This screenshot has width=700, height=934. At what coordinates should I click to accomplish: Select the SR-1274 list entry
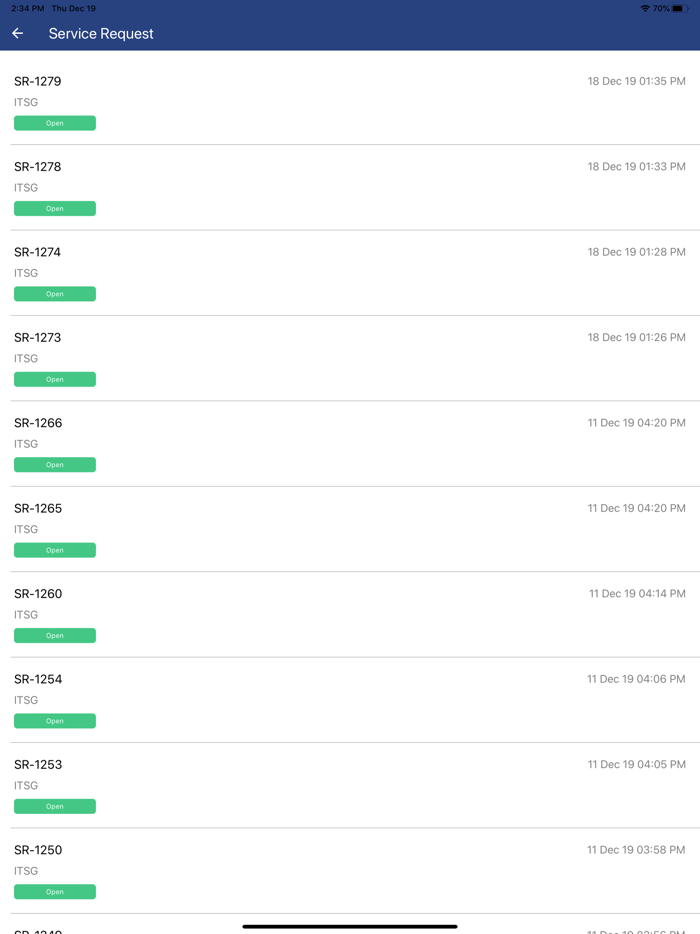38,252
